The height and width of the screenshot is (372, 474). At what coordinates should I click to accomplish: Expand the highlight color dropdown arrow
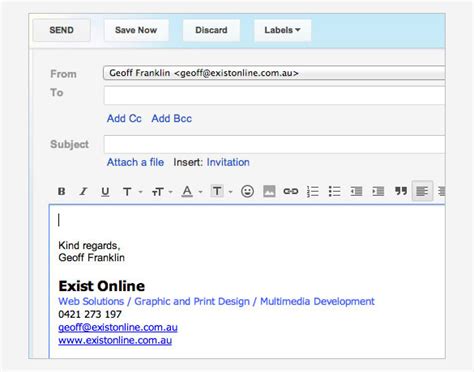pos(230,192)
